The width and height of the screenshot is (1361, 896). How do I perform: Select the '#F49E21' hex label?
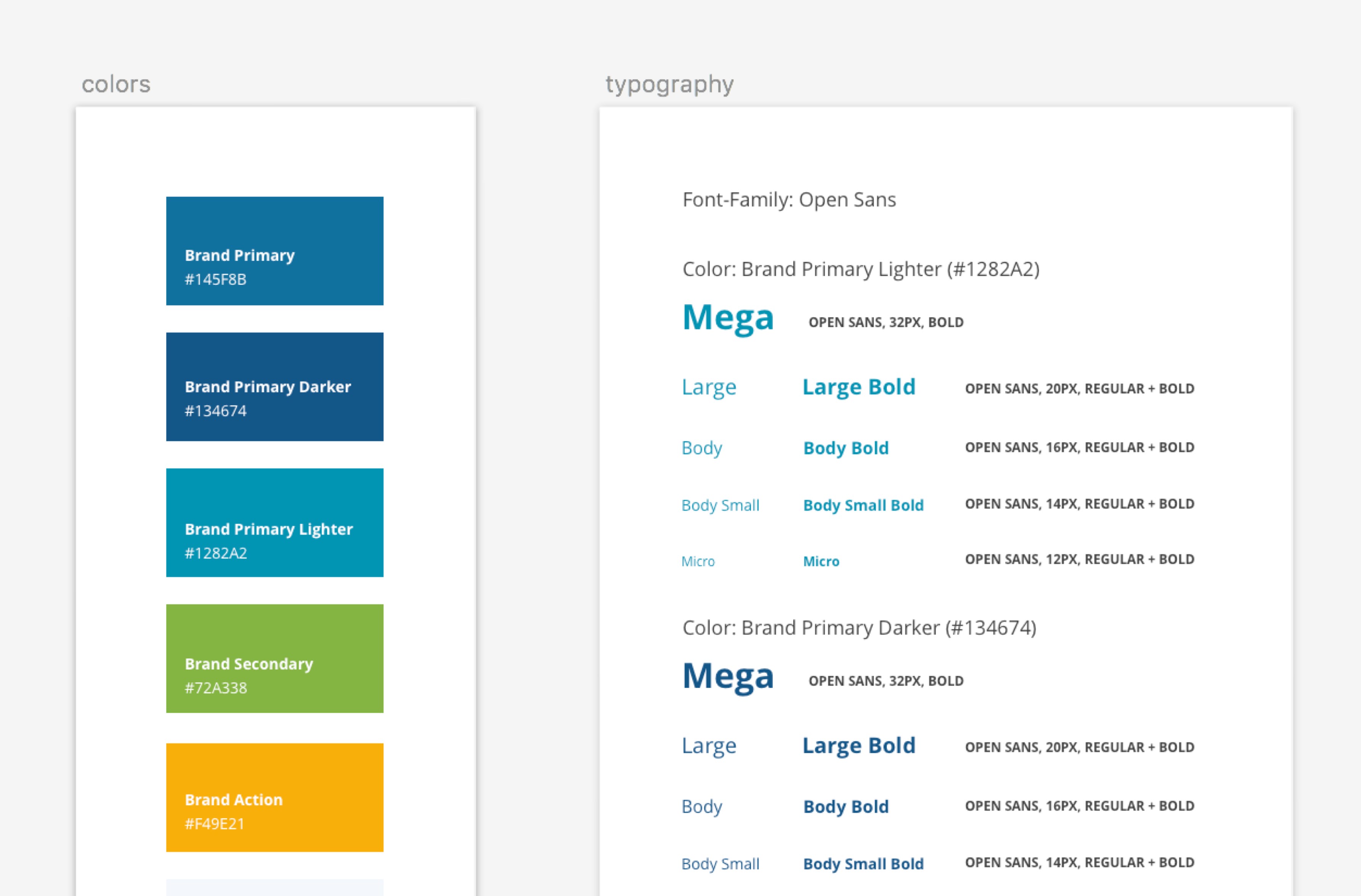(x=214, y=824)
